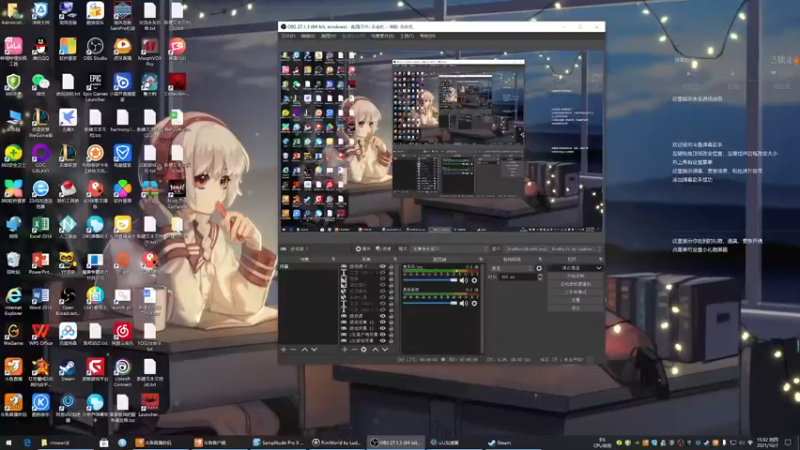Pop out the Scenes panel via its header icon
The image size is (800, 450).
(333, 259)
